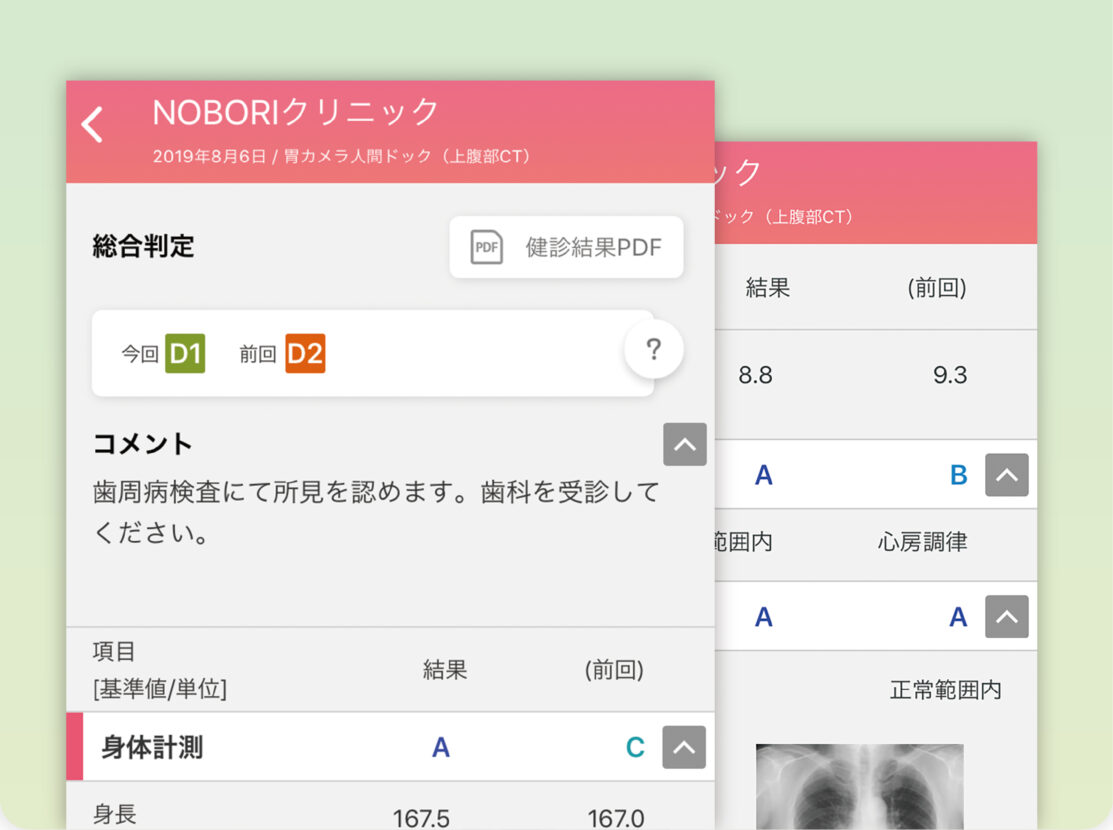Viewport: 1113px width, 830px height.
Task: Click the 総合判定 heading
Action: tap(144, 247)
